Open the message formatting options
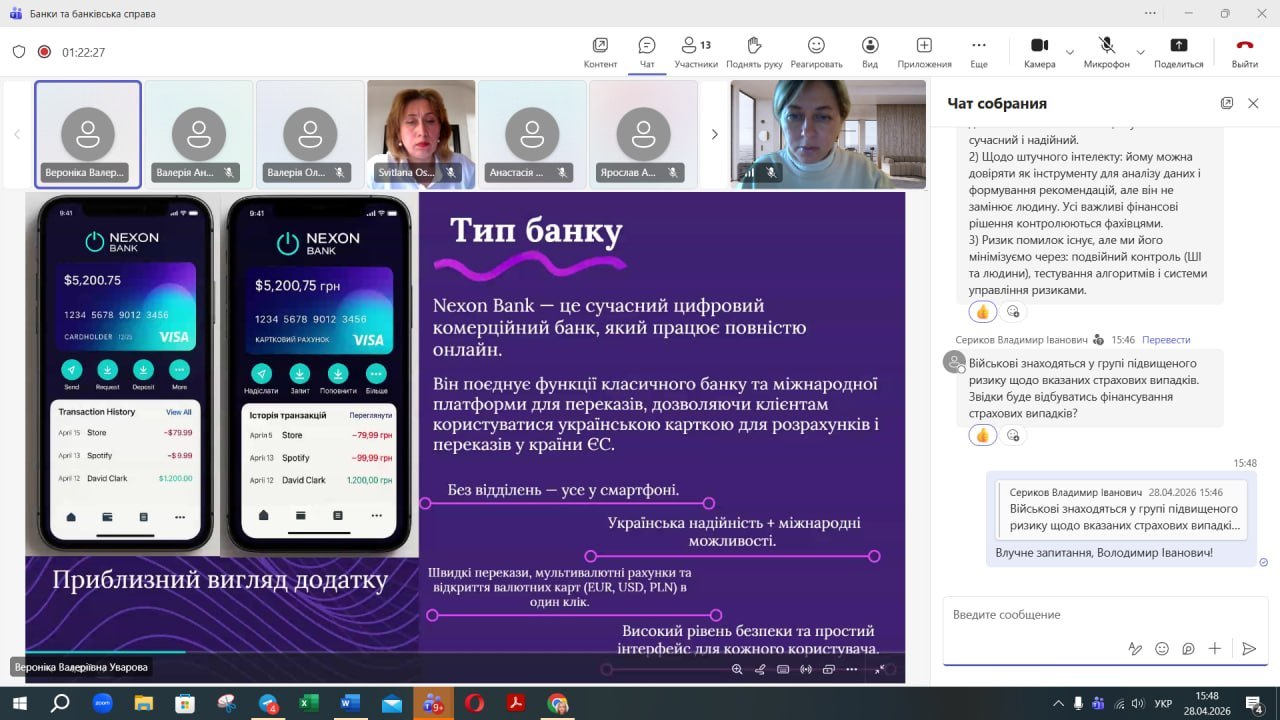This screenshot has width=1280, height=720. (1135, 648)
